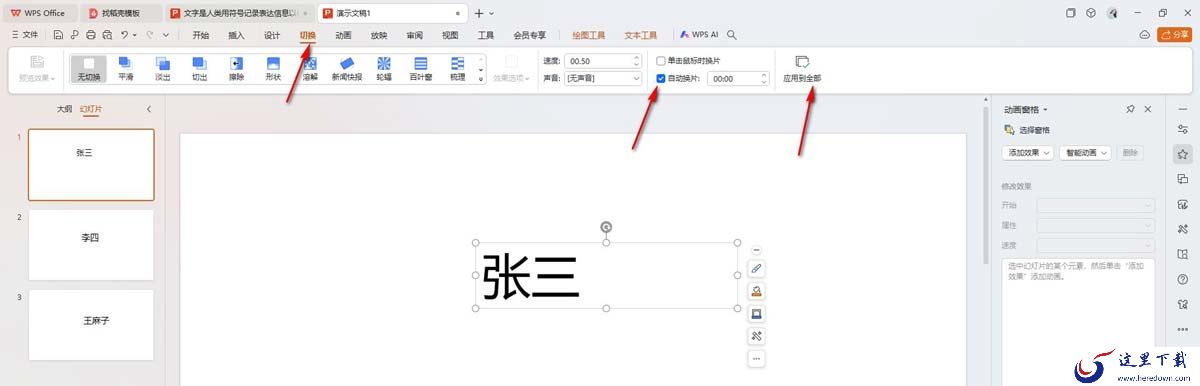Click 应用到全部 apply to all button
The width and height of the screenshot is (1200, 386).
802,69
